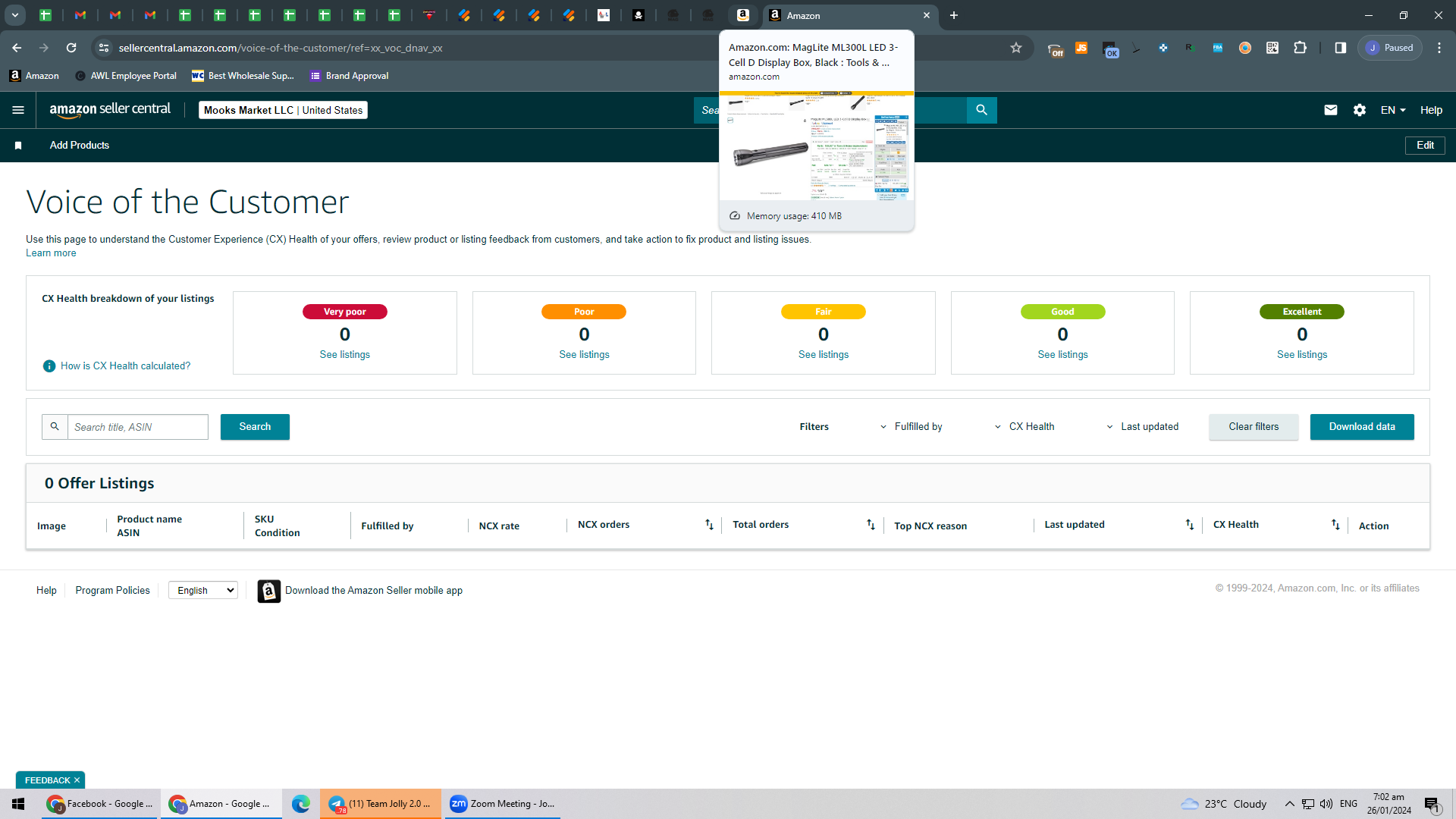See listings under Excellent
The height and width of the screenshot is (819, 1456).
tap(1302, 355)
